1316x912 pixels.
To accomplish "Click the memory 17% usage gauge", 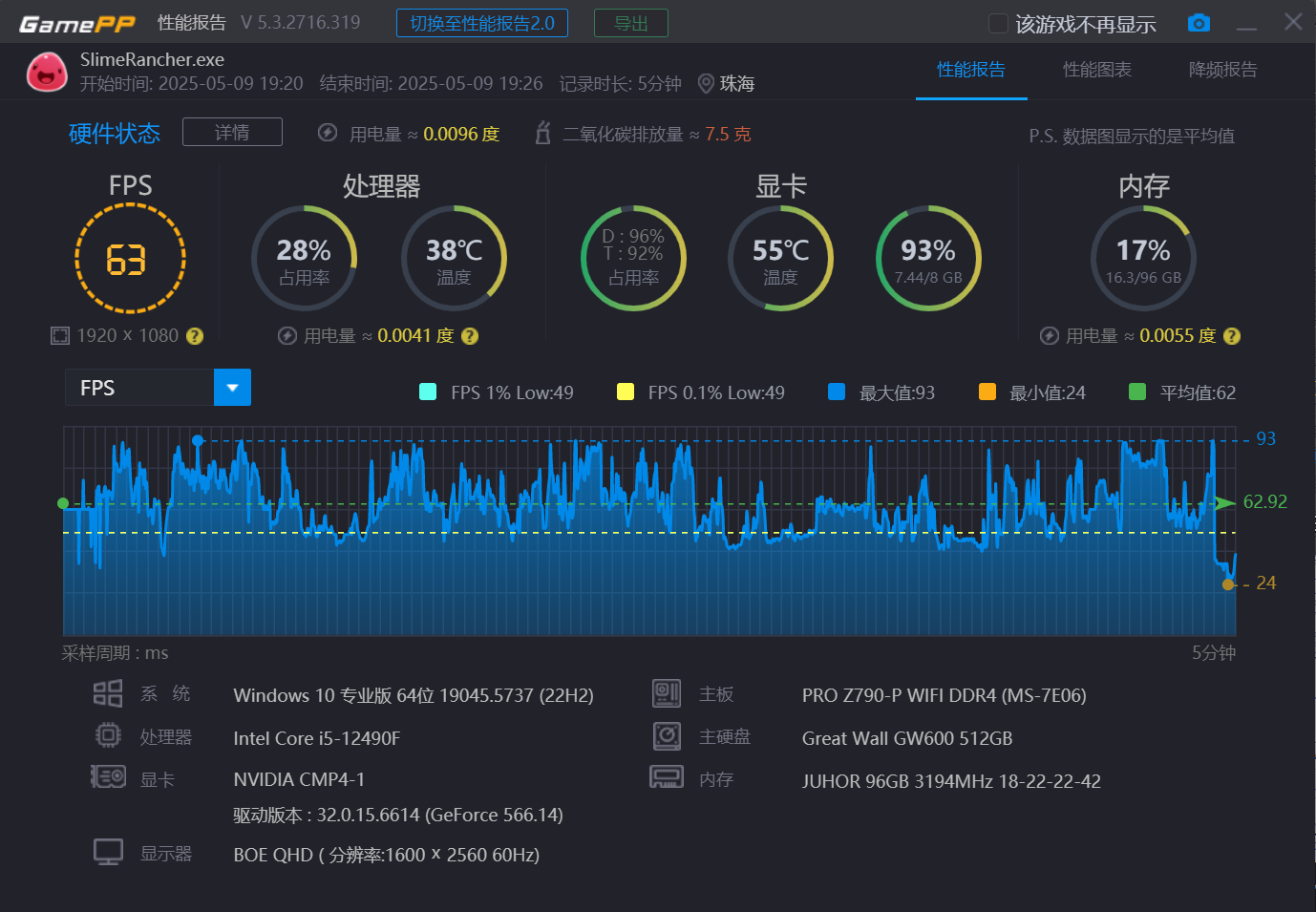I will (x=1143, y=258).
